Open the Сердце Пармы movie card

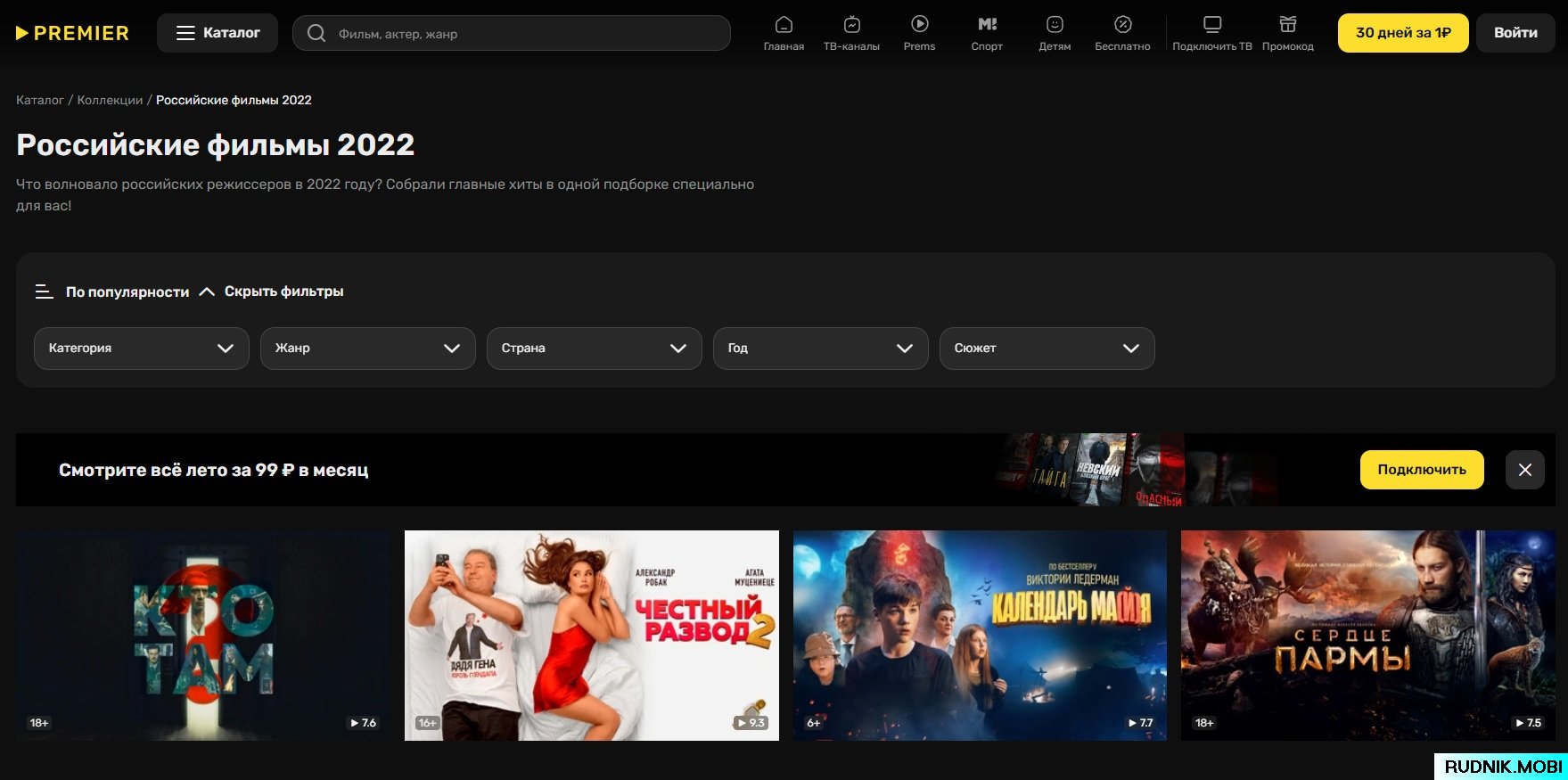tap(1368, 636)
